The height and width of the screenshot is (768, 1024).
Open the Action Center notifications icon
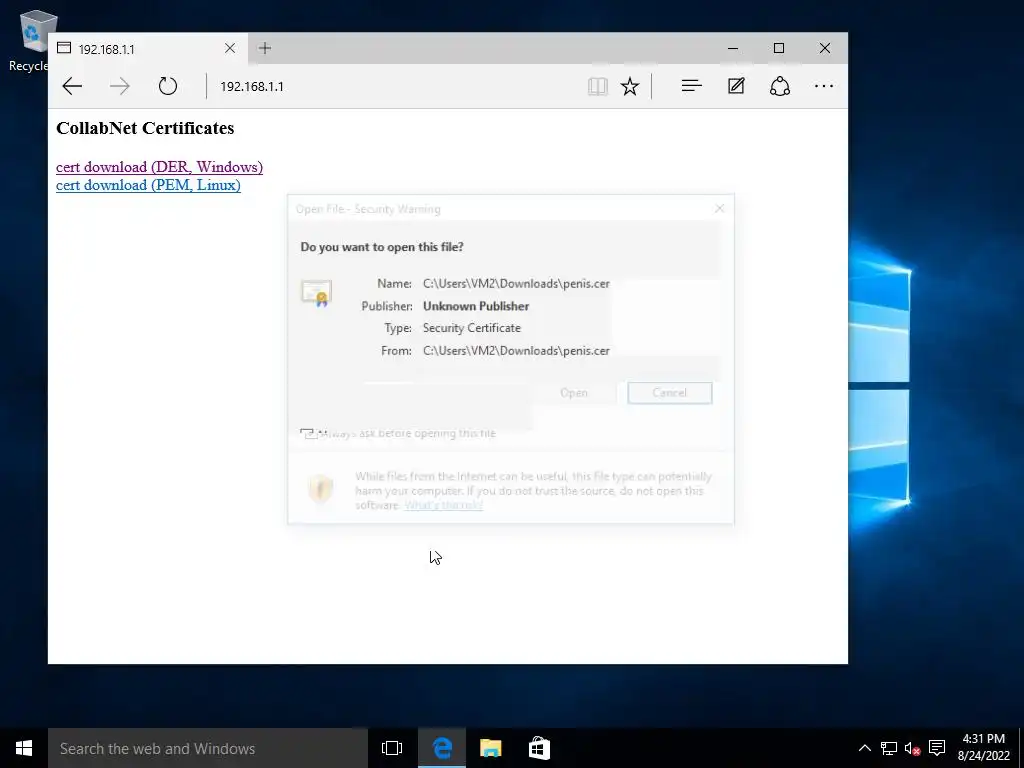(936, 748)
